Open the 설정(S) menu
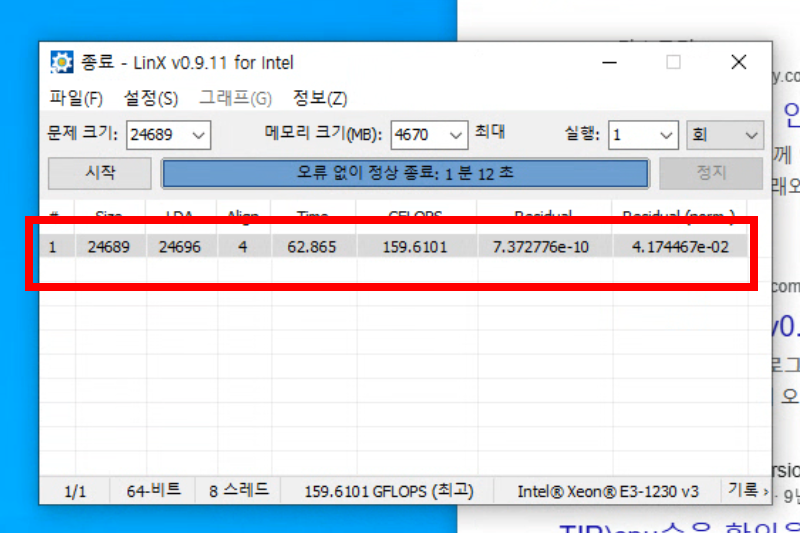Screen dimensions: 800x533 (151, 98)
